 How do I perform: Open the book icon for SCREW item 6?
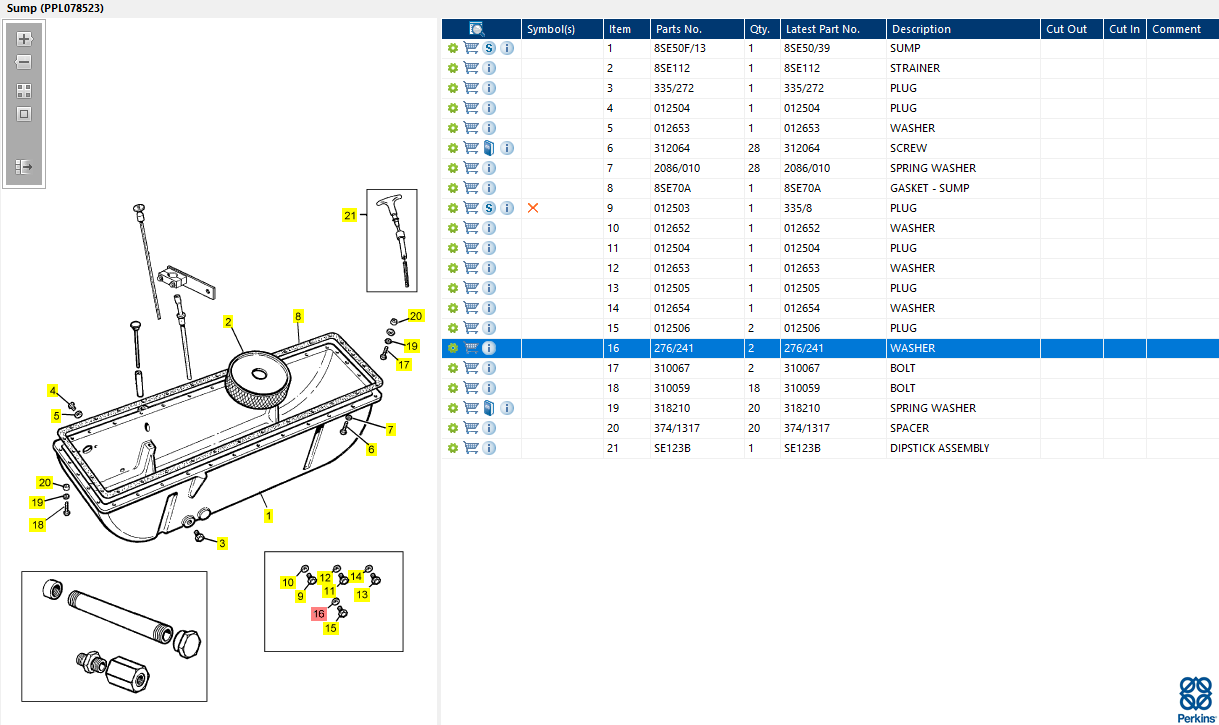(489, 148)
